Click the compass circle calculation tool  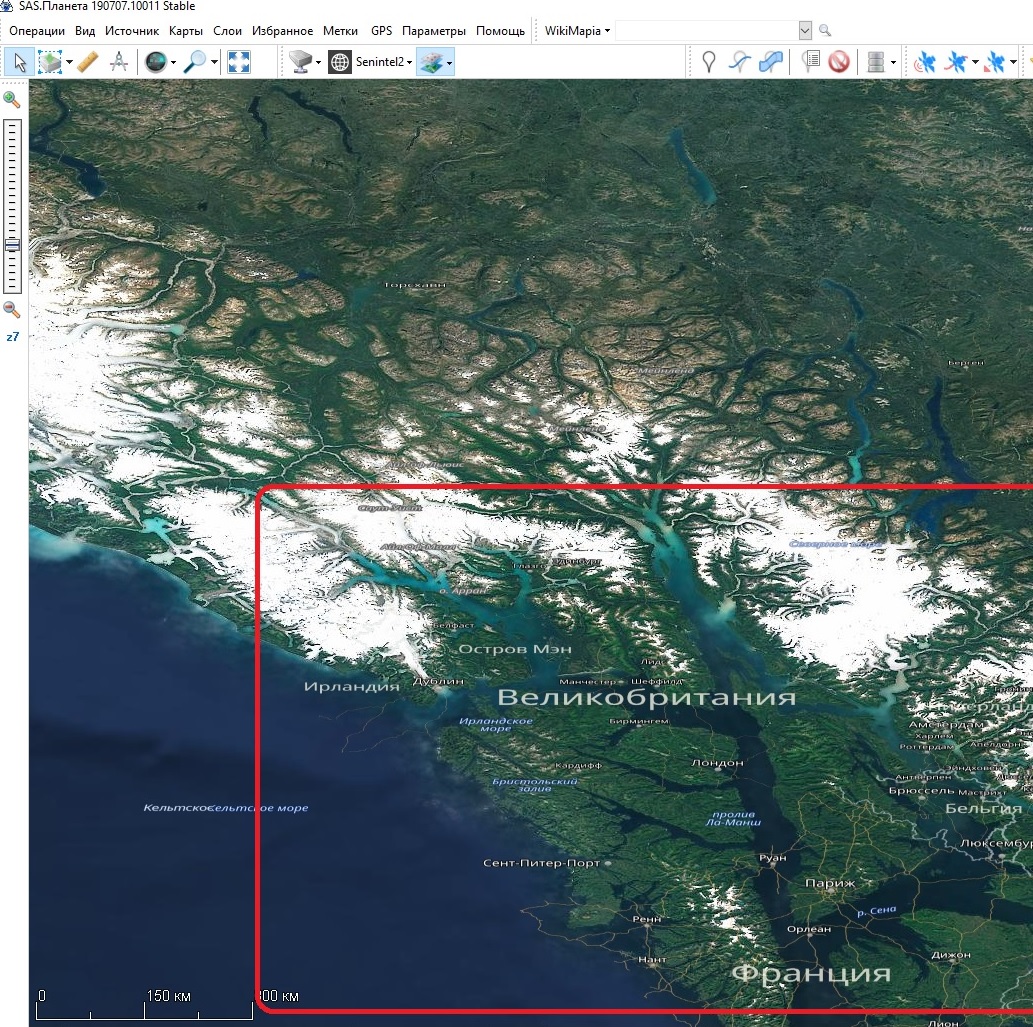[118, 62]
